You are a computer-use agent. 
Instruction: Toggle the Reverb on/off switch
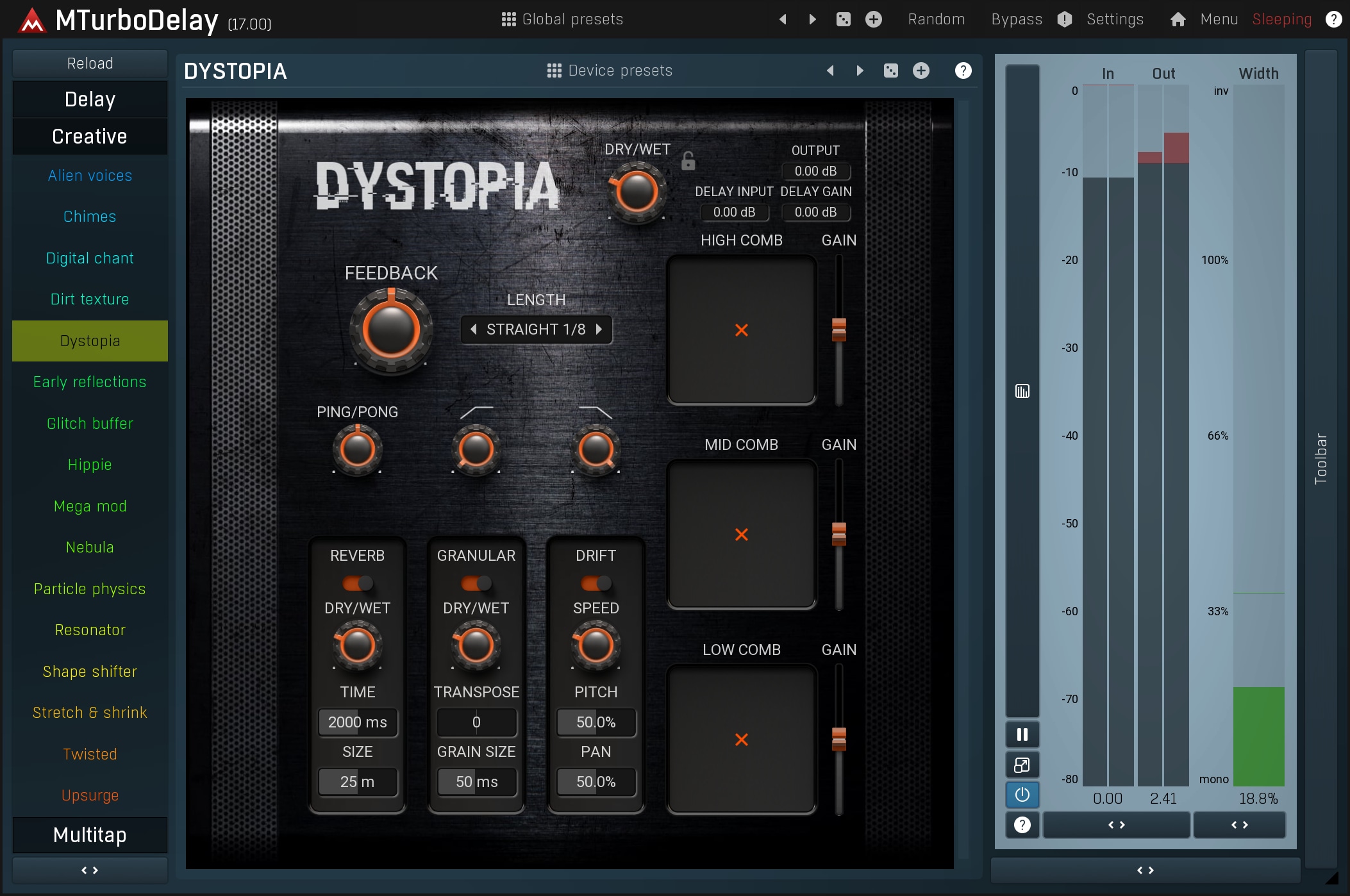(357, 583)
